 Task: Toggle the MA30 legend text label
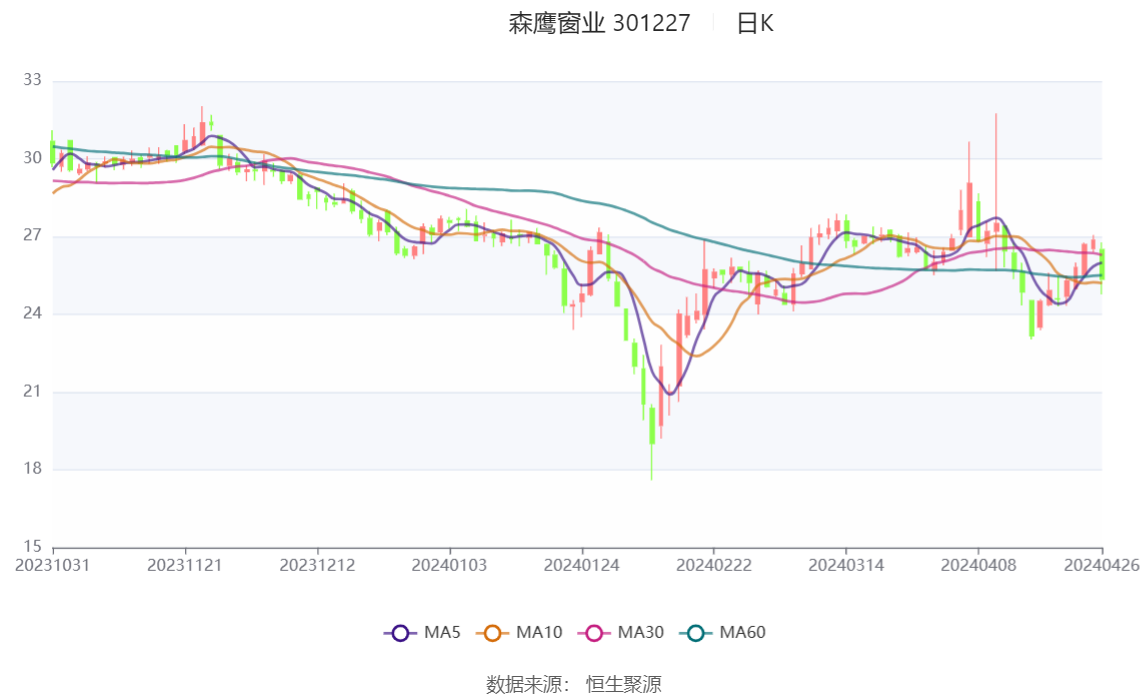tap(640, 633)
